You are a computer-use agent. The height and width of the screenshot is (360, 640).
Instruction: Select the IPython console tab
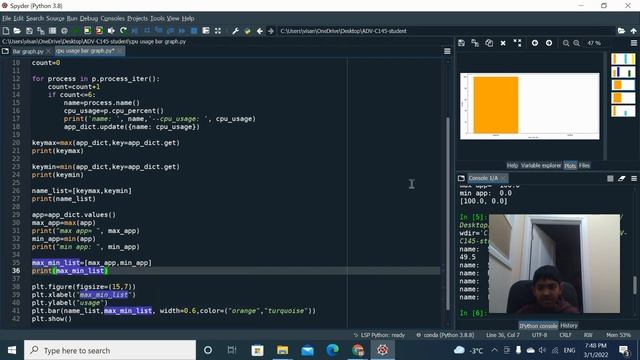538,325
